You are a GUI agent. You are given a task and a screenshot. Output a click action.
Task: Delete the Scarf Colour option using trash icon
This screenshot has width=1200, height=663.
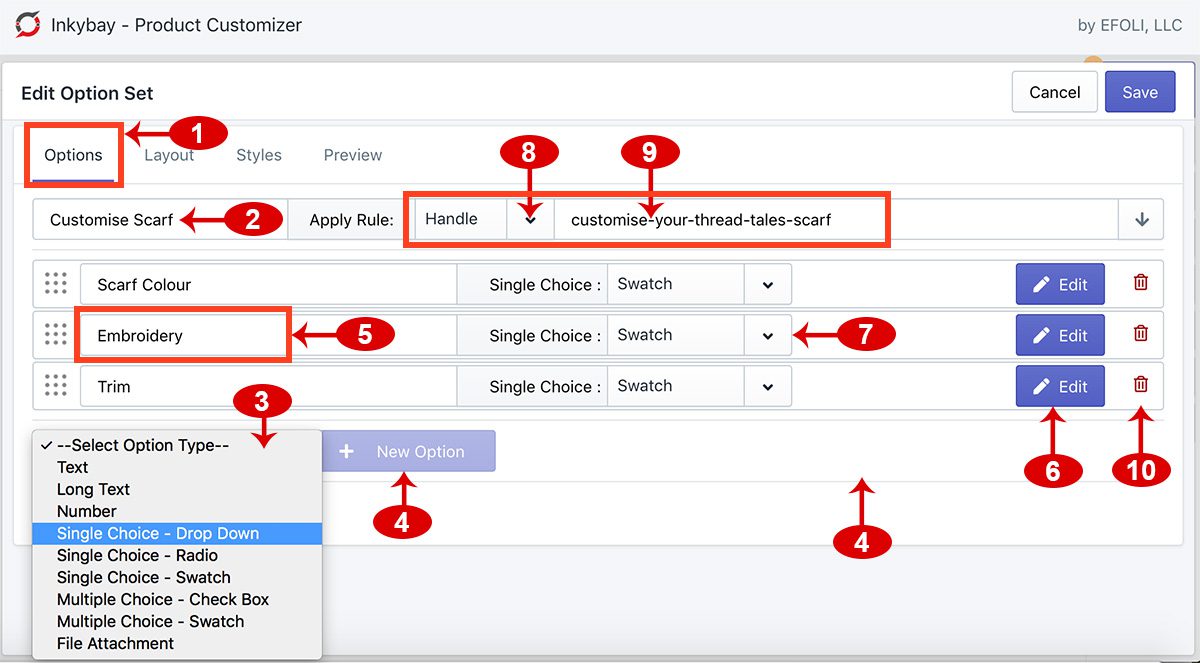[x=1140, y=284]
